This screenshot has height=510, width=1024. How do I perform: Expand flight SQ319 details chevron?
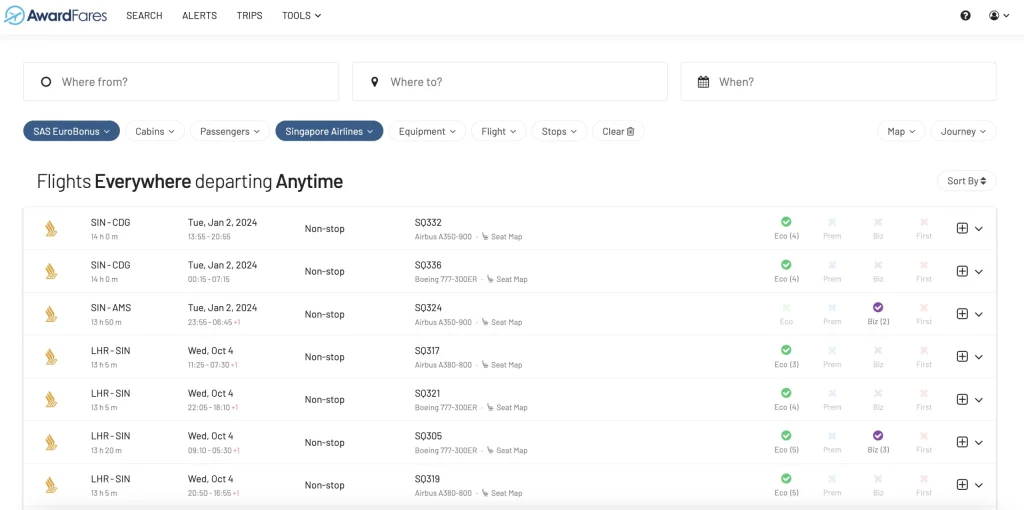[x=978, y=485]
